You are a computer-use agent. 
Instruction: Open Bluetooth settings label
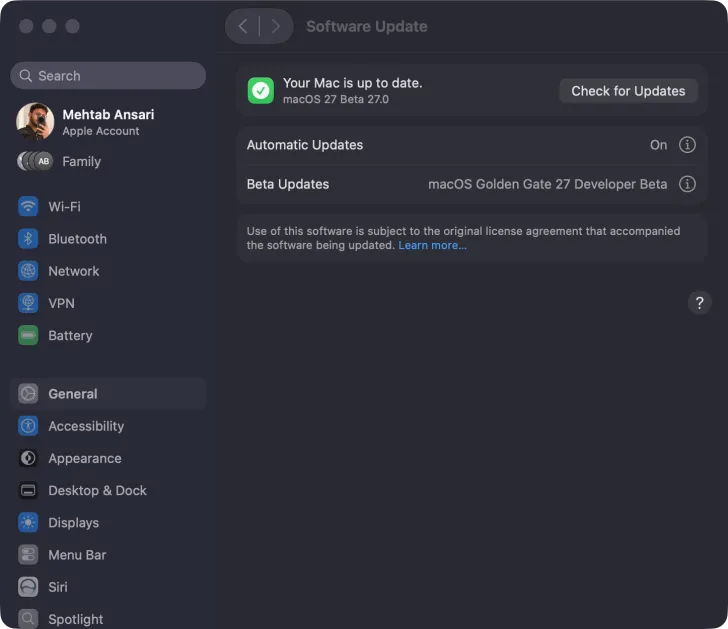click(78, 239)
